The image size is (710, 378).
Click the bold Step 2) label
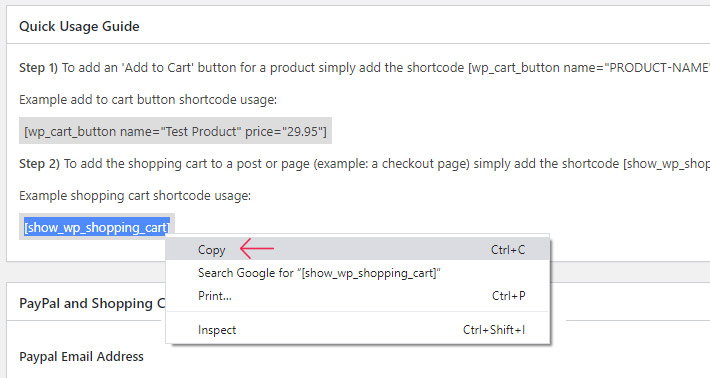pyautogui.click(x=39, y=164)
